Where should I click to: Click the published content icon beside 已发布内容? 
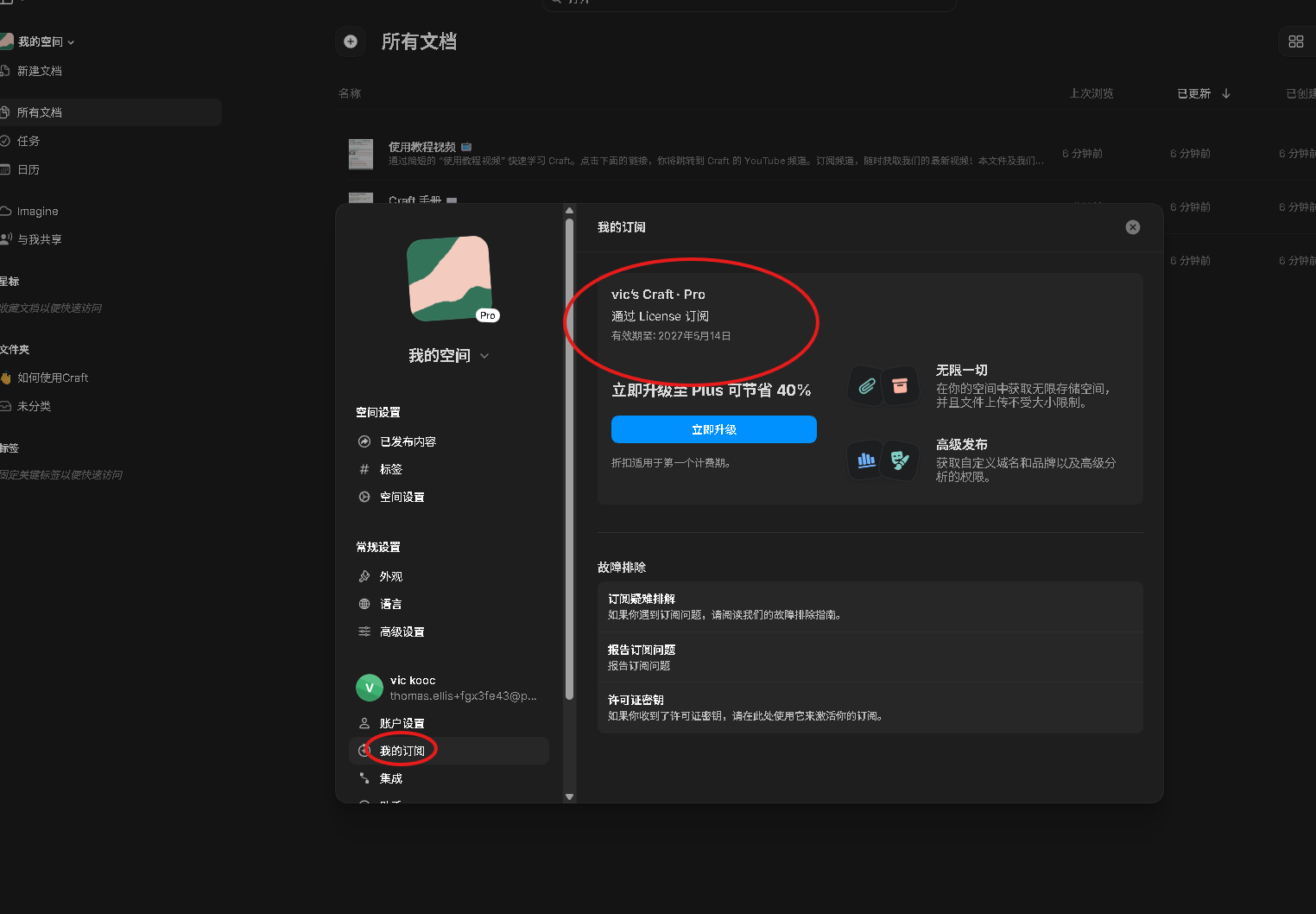364,441
